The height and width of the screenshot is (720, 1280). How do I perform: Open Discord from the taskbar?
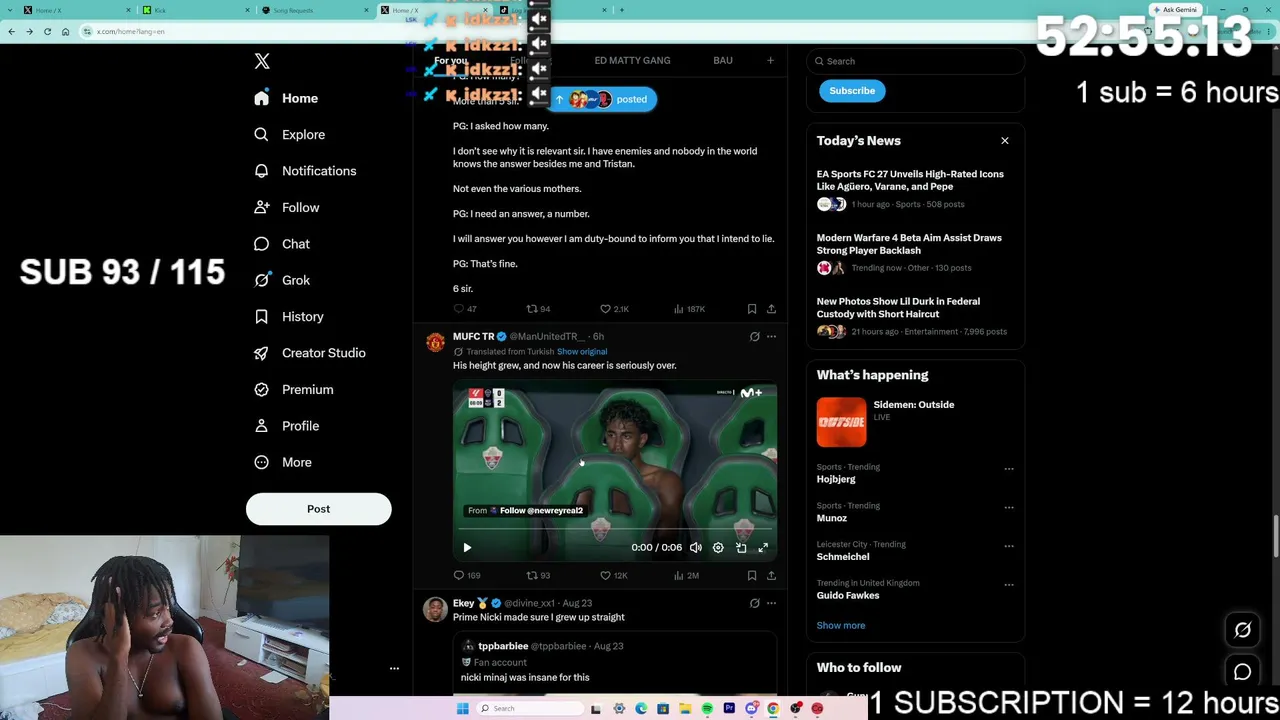coord(751,708)
